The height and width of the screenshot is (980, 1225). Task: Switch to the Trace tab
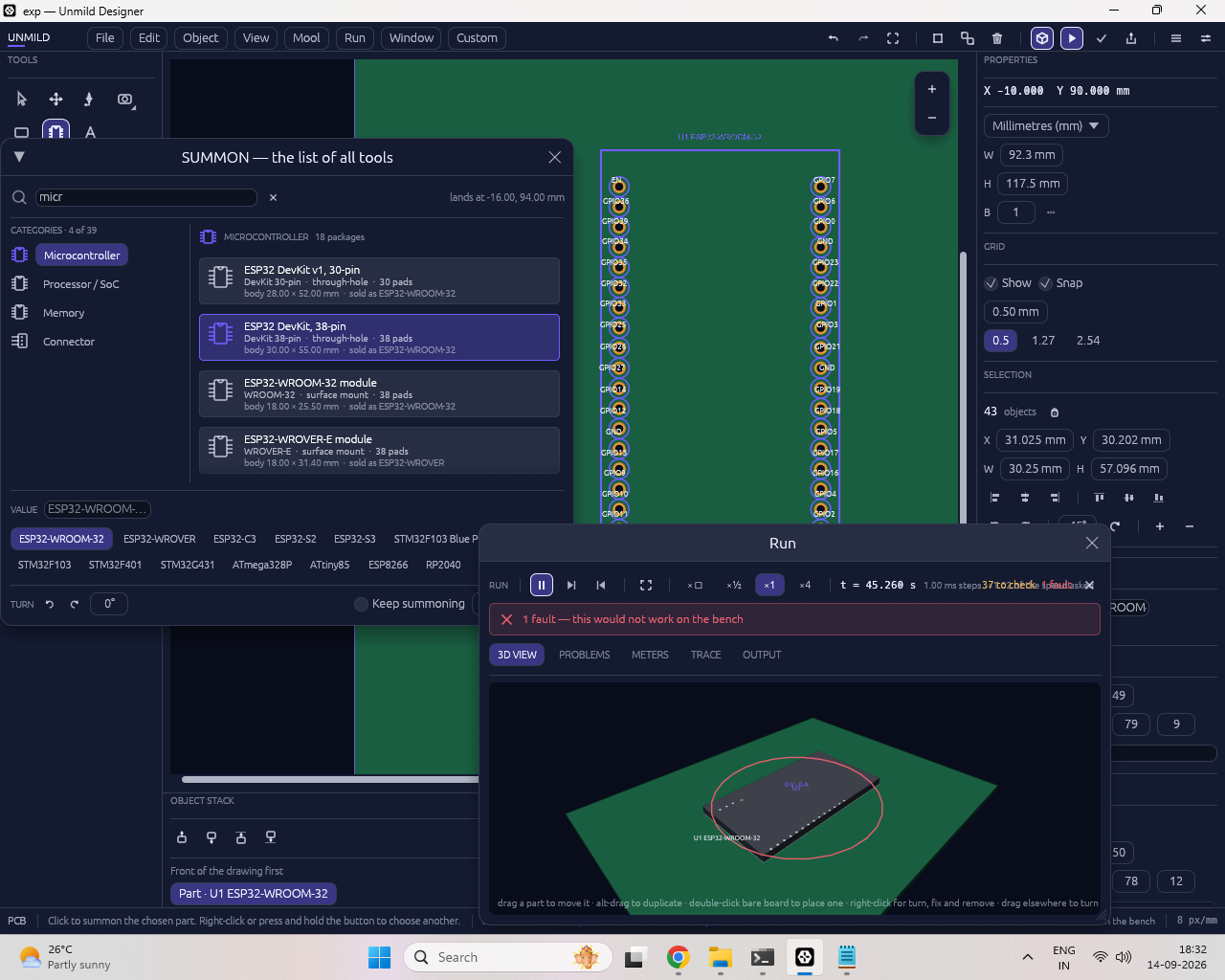click(706, 655)
